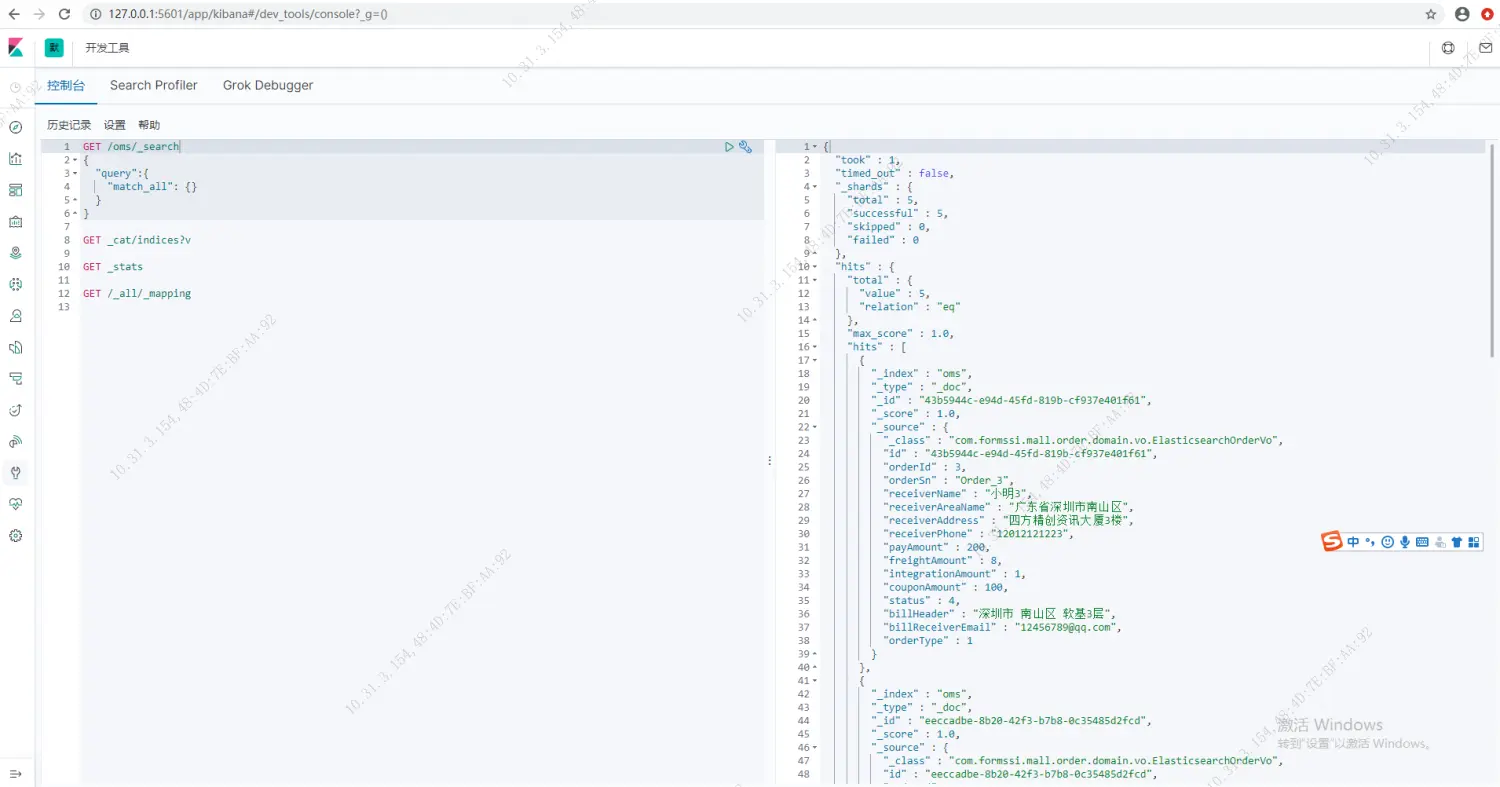This screenshot has width=1500, height=787.
Task: Open the 设置 (Settings) link
Action: [x=115, y=125]
